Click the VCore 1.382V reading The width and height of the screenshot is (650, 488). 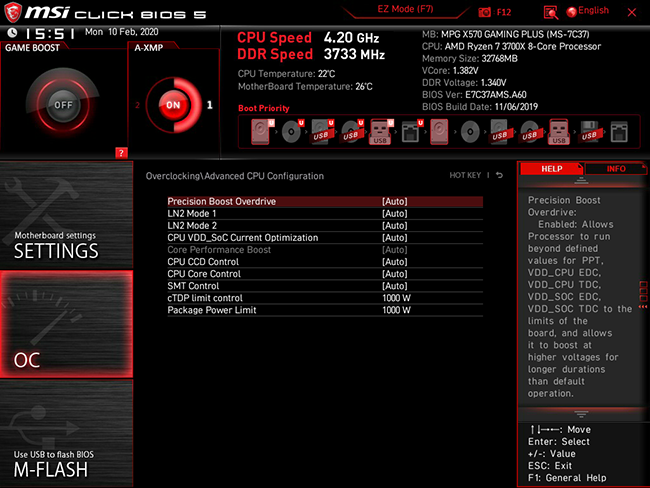click(x=450, y=70)
